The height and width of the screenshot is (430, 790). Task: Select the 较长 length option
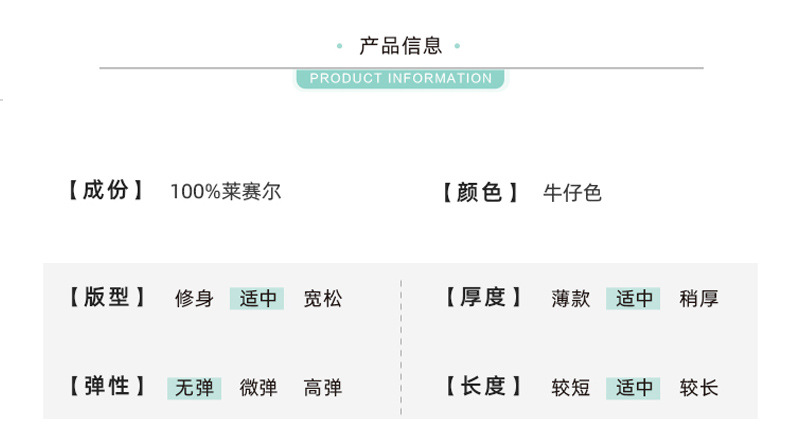(698, 388)
